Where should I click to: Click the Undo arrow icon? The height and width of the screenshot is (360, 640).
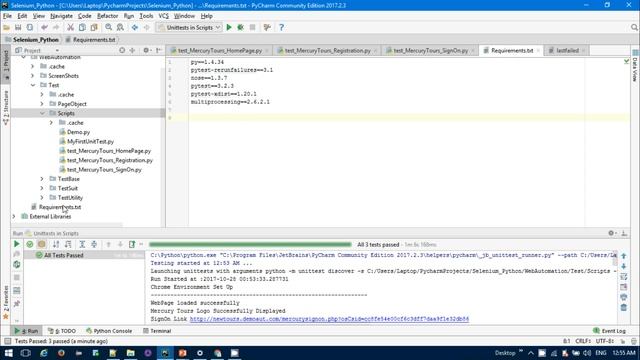point(44,27)
